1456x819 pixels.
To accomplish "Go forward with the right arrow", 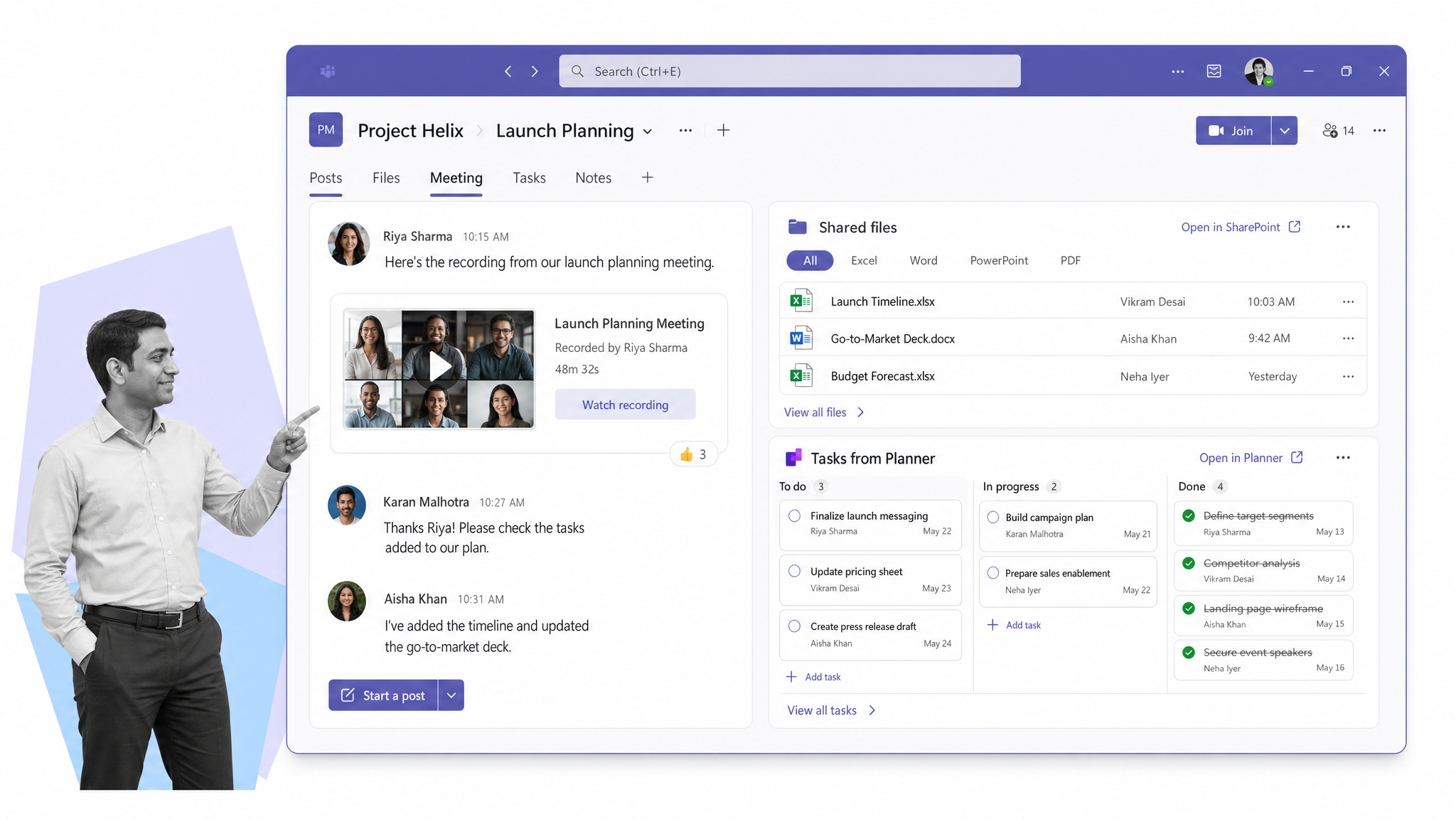I will [535, 71].
